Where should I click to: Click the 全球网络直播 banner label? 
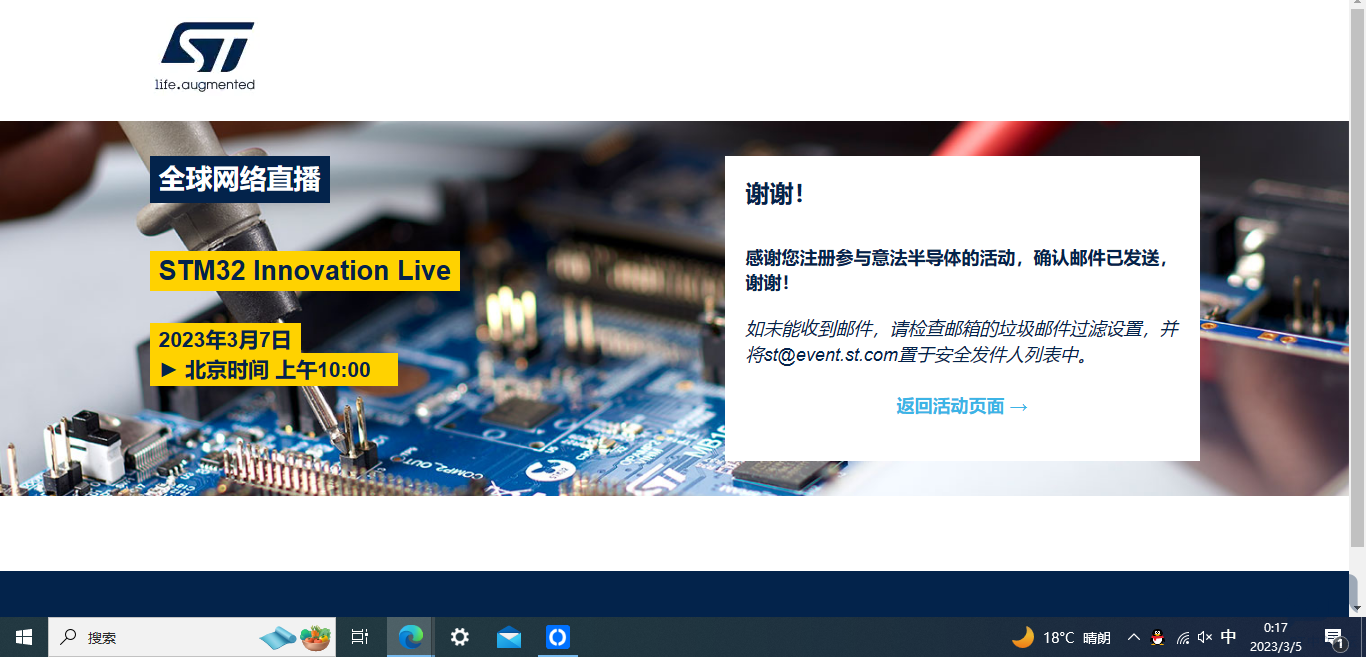pos(240,179)
